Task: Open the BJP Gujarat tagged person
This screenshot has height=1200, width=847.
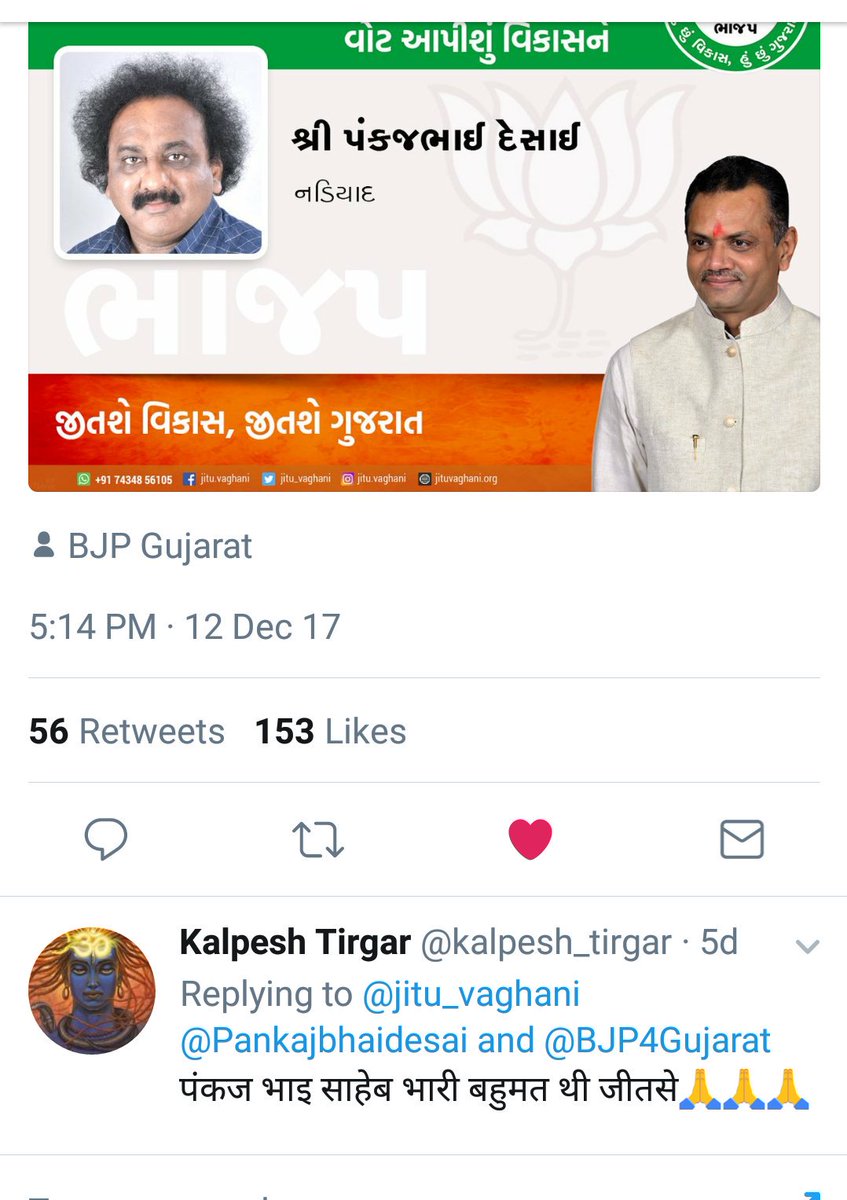Action: [160, 547]
